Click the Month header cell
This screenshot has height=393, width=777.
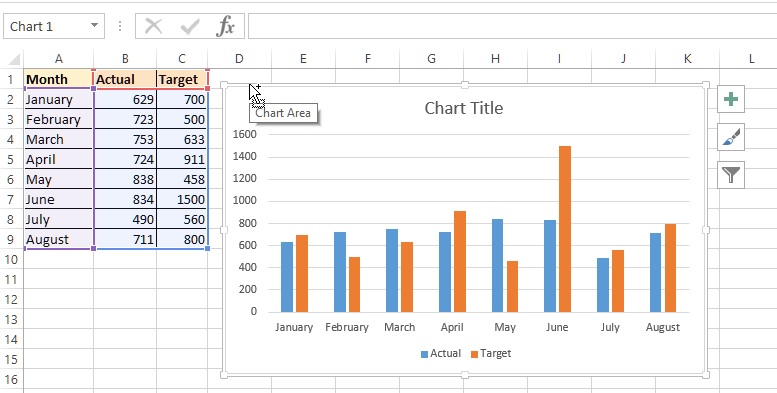pos(58,79)
